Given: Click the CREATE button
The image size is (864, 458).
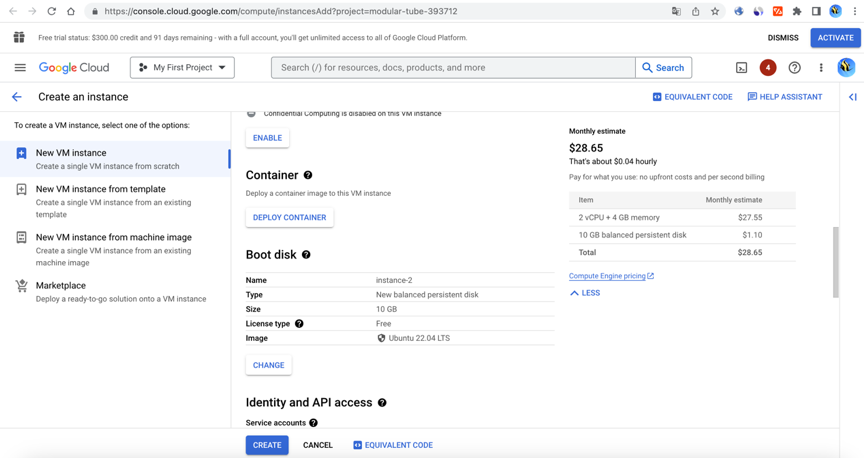Looking at the screenshot, I should [267, 445].
